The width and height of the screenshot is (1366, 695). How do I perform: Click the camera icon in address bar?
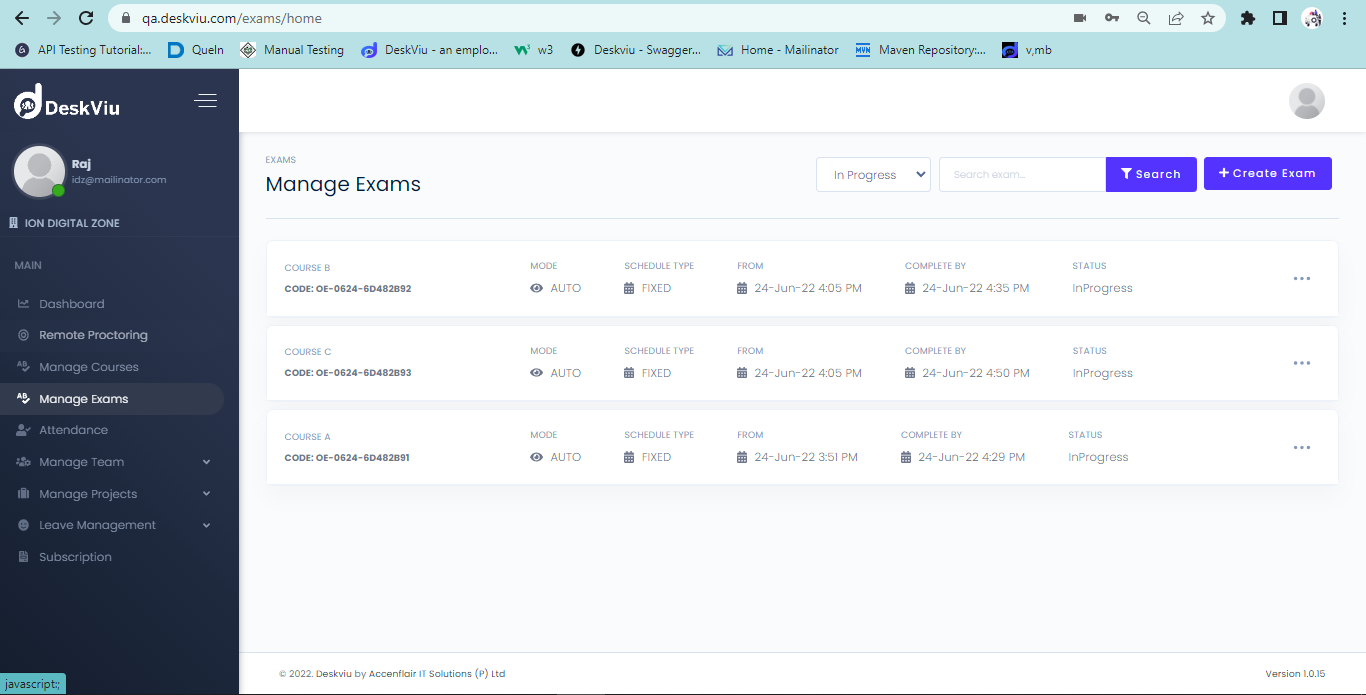pyautogui.click(x=1080, y=18)
